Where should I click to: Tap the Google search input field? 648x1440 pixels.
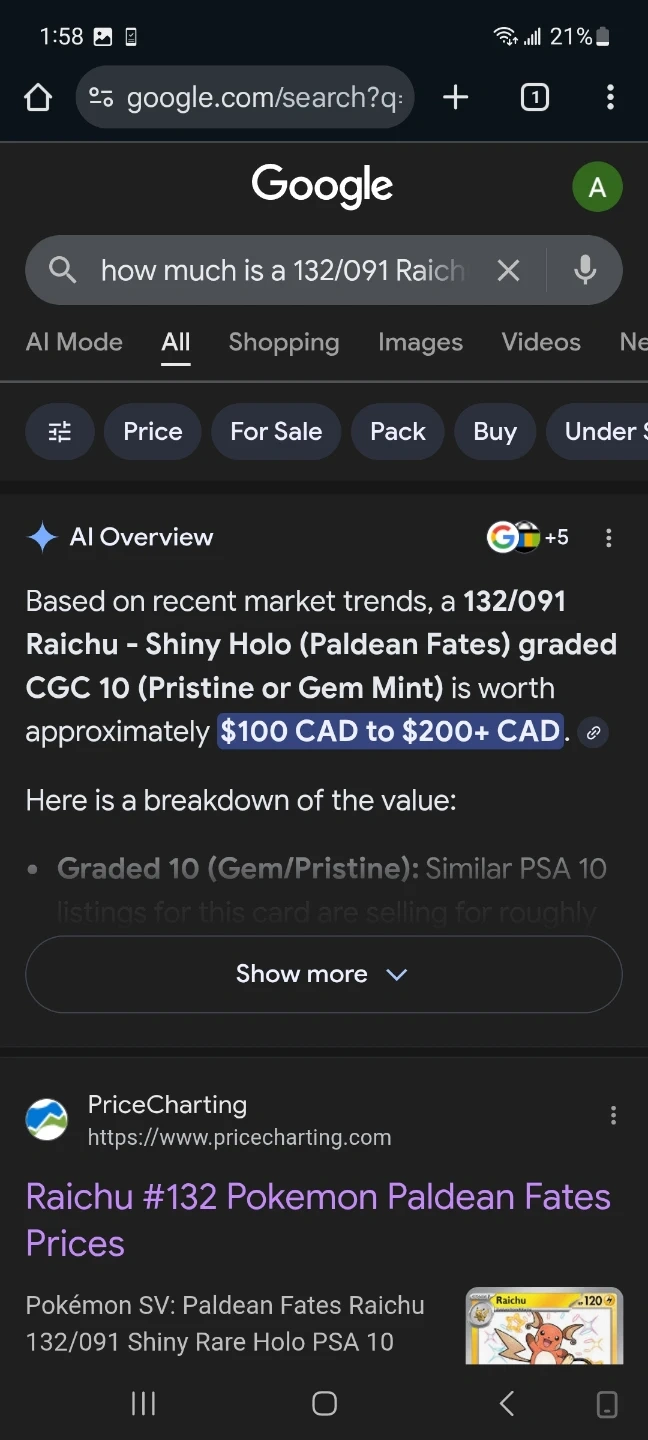[282, 270]
